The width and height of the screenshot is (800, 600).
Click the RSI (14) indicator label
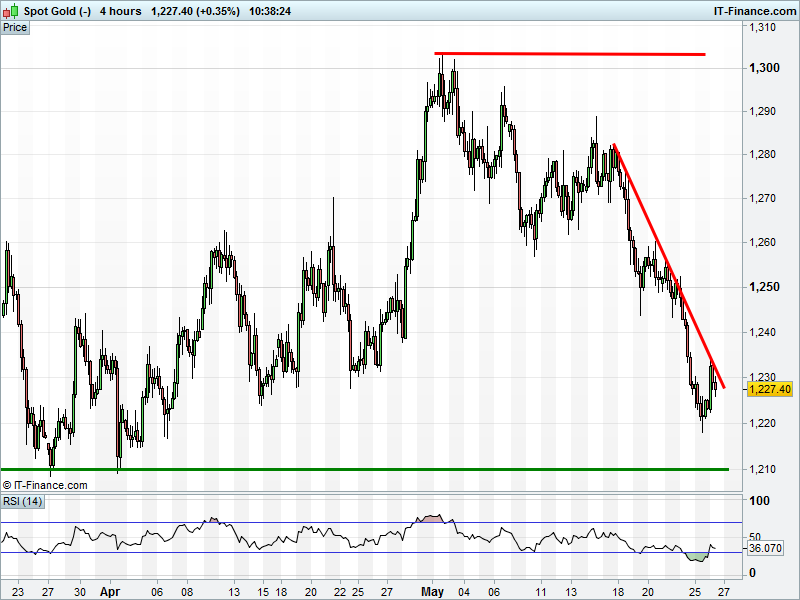22,502
